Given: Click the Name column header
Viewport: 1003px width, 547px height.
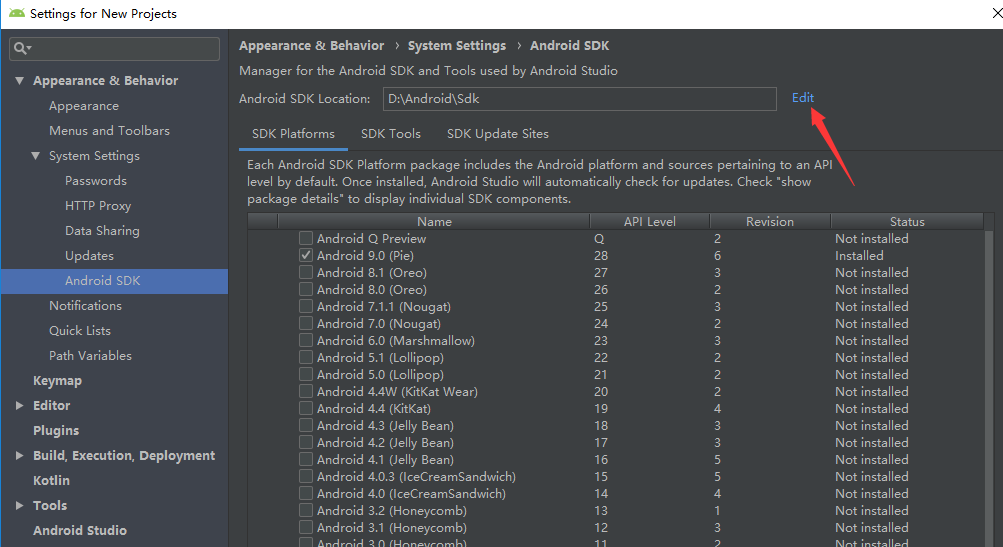Looking at the screenshot, I should coord(434,221).
